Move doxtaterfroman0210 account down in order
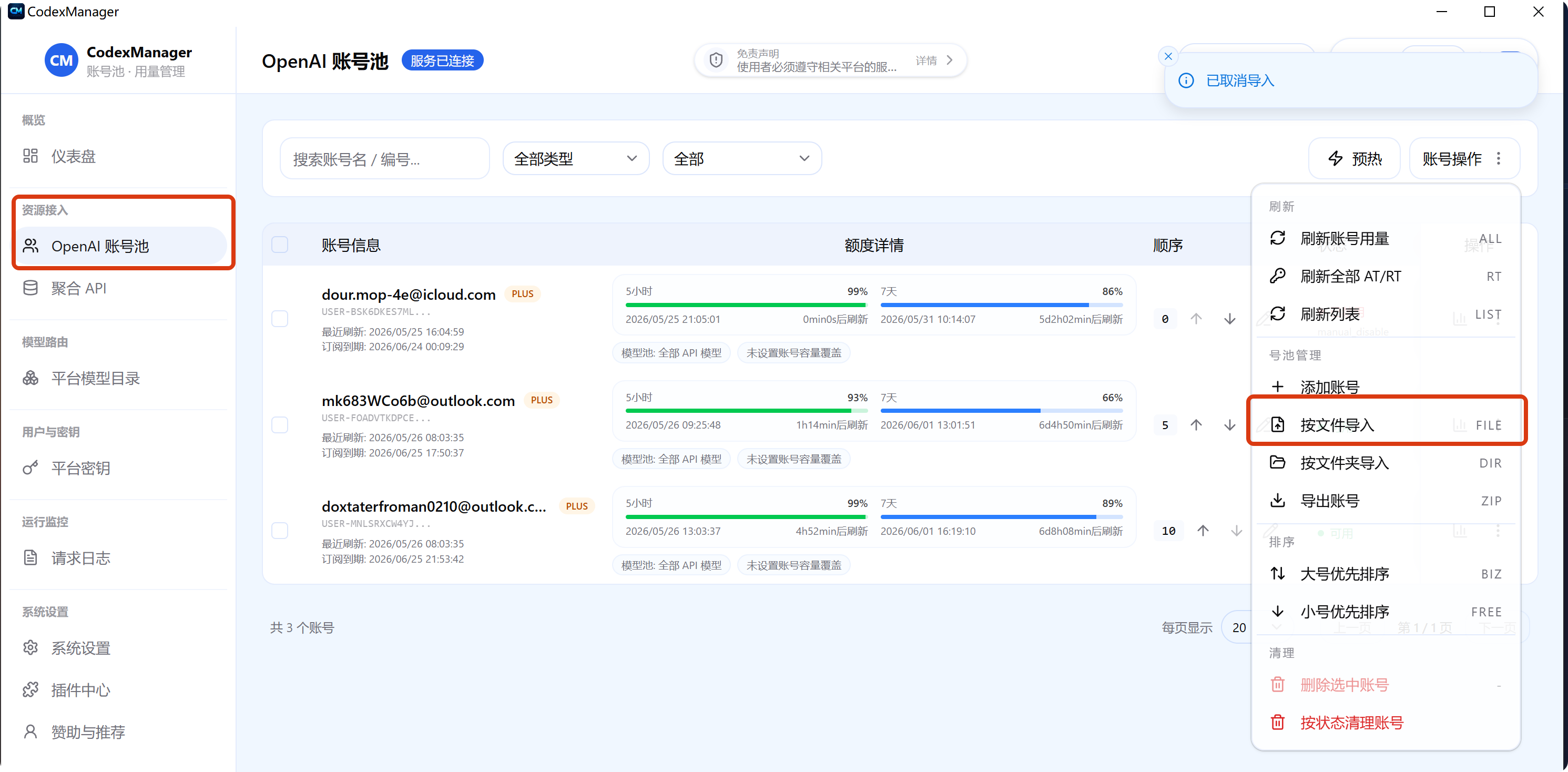This screenshot has width=1568, height=772. click(1236, 530)
